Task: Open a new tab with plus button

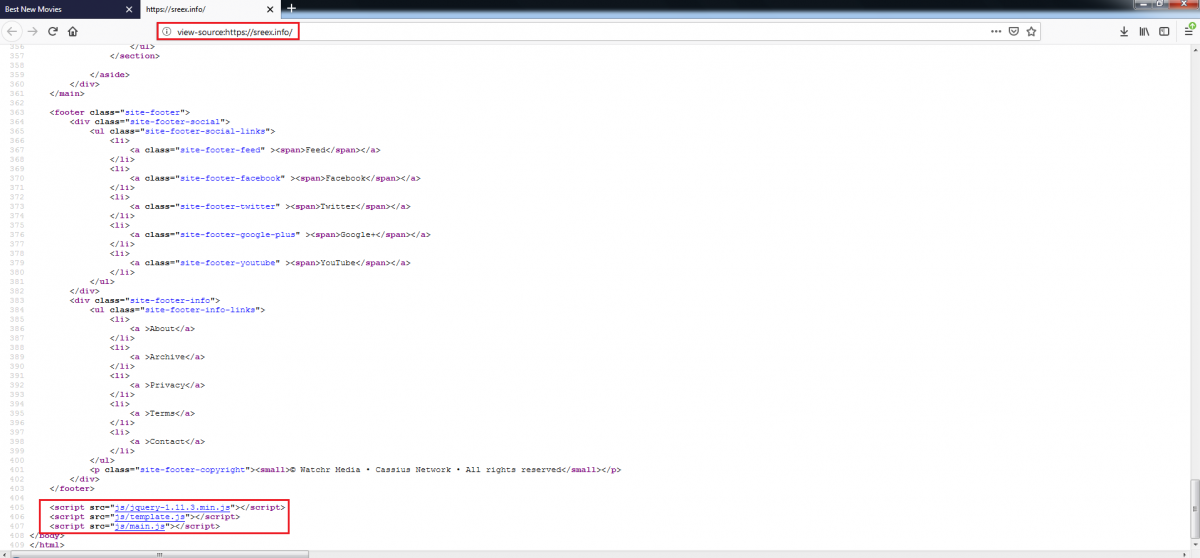Action: tap(291, 8)
